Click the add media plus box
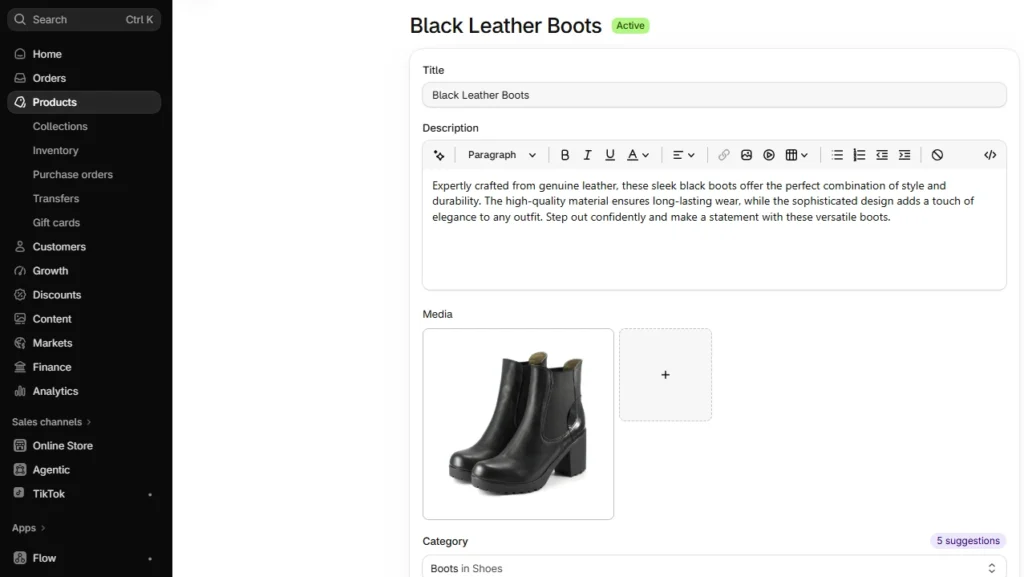 665,375
